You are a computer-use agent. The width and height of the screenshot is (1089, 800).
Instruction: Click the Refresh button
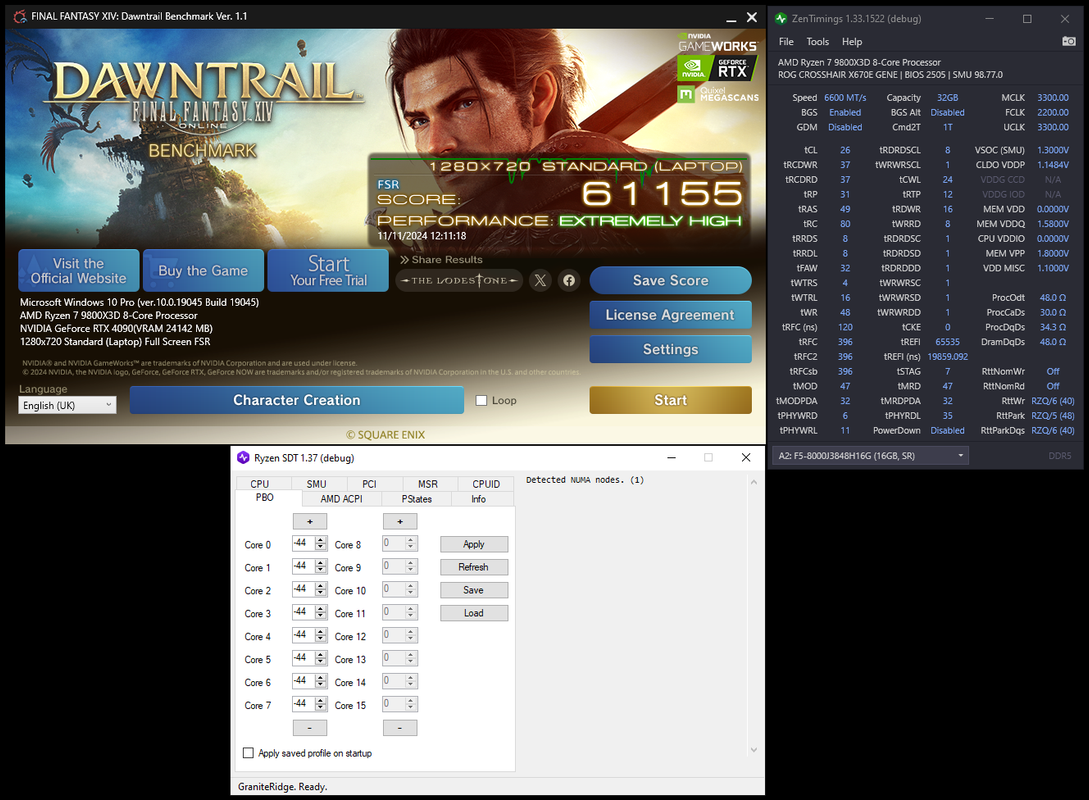pyautogui.click(x=474, y=567)
